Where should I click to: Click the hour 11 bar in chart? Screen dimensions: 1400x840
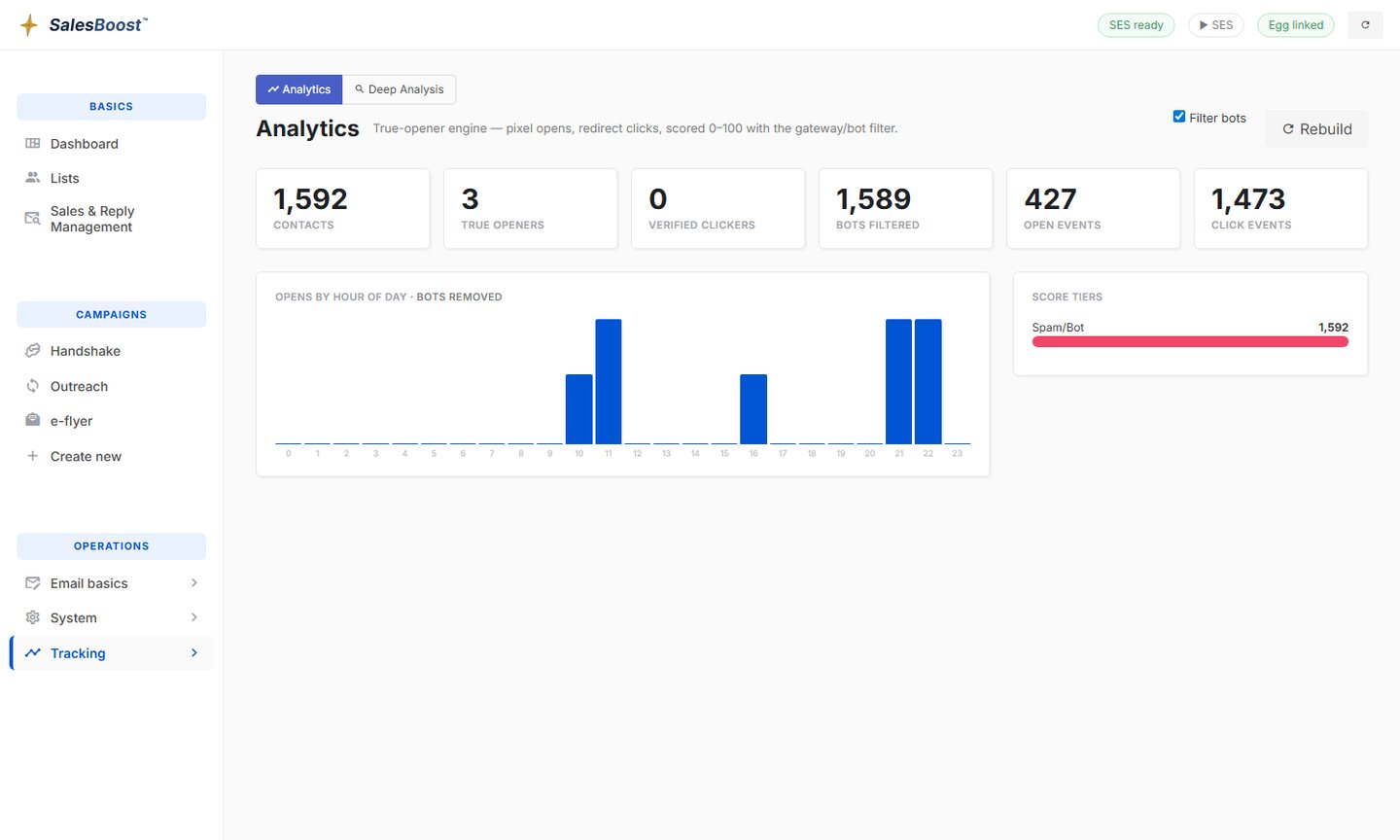point(609,381)
